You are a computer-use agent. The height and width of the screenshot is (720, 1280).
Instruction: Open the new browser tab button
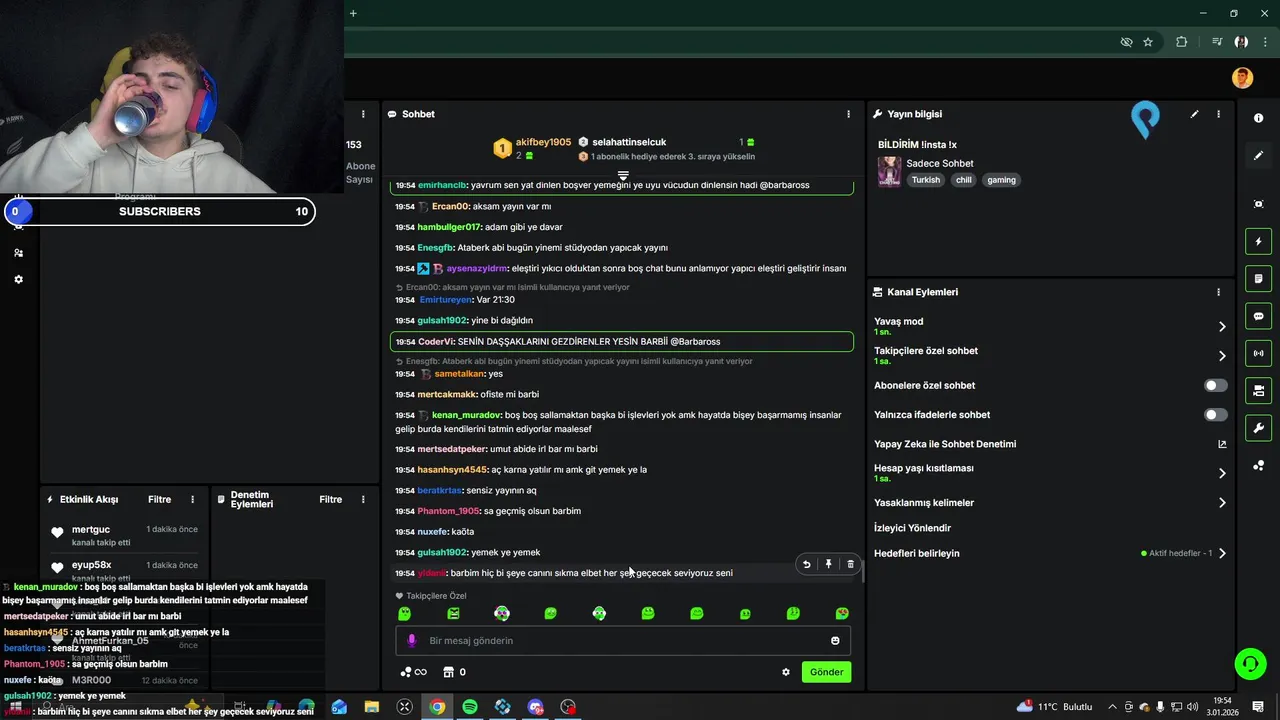[x=353, y=13]
